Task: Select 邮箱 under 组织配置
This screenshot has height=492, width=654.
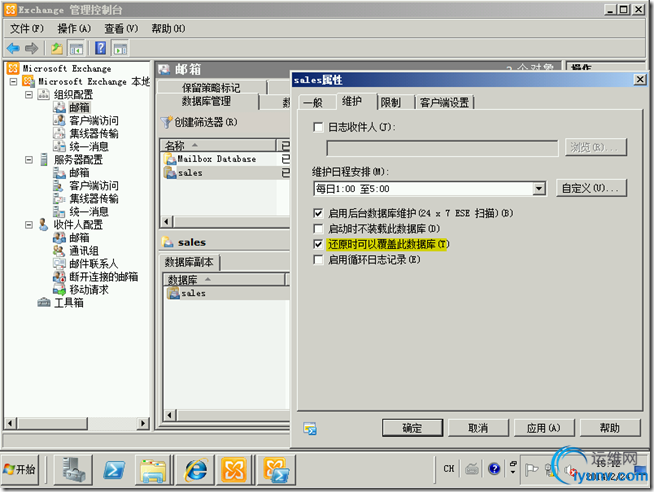Action: (x=79, y=108)
